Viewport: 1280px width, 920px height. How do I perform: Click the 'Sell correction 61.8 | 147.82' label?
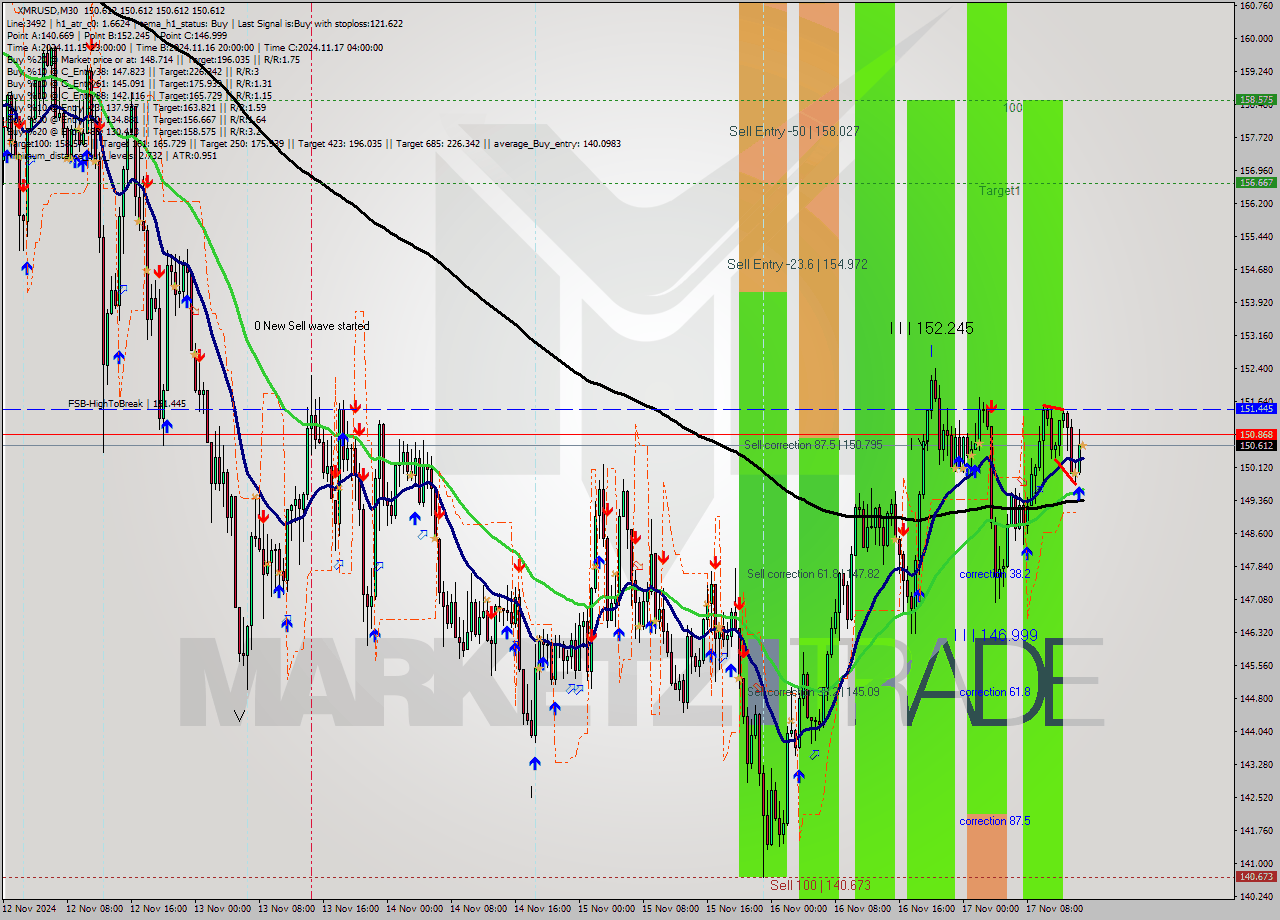[x=813, y=574]
